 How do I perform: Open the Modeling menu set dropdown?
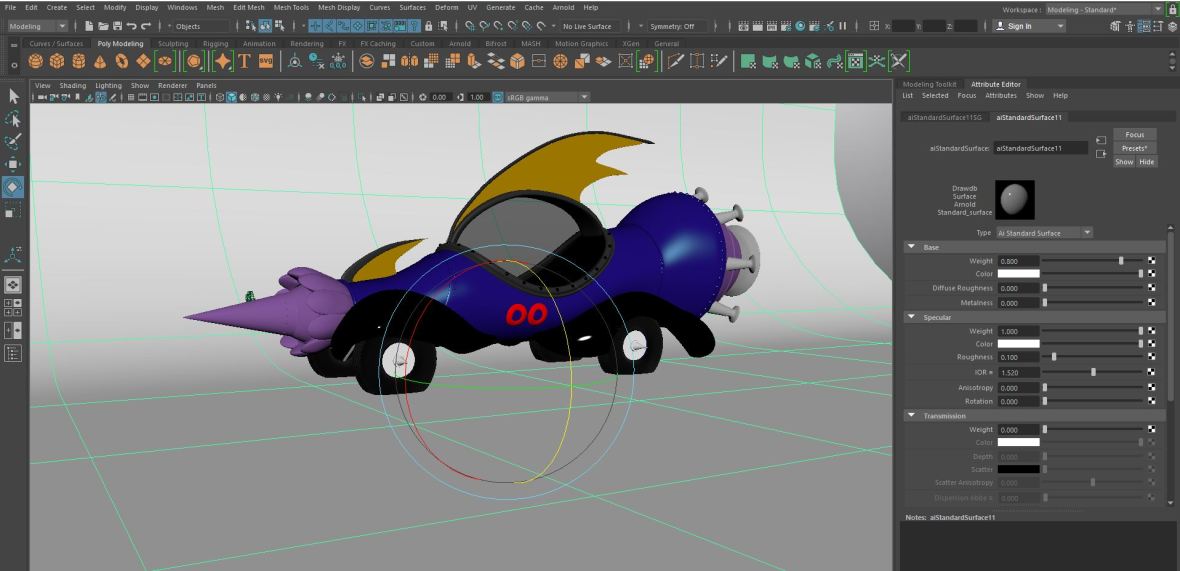click(38, 26)
